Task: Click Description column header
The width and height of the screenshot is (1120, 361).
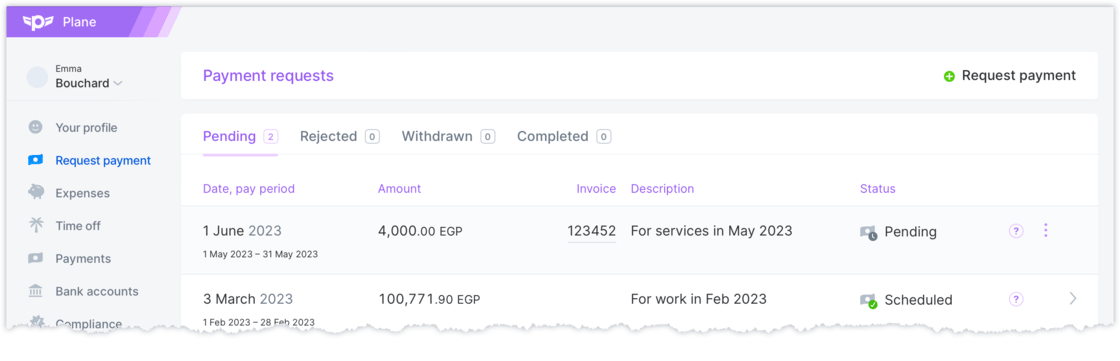Action: [662, 189]
